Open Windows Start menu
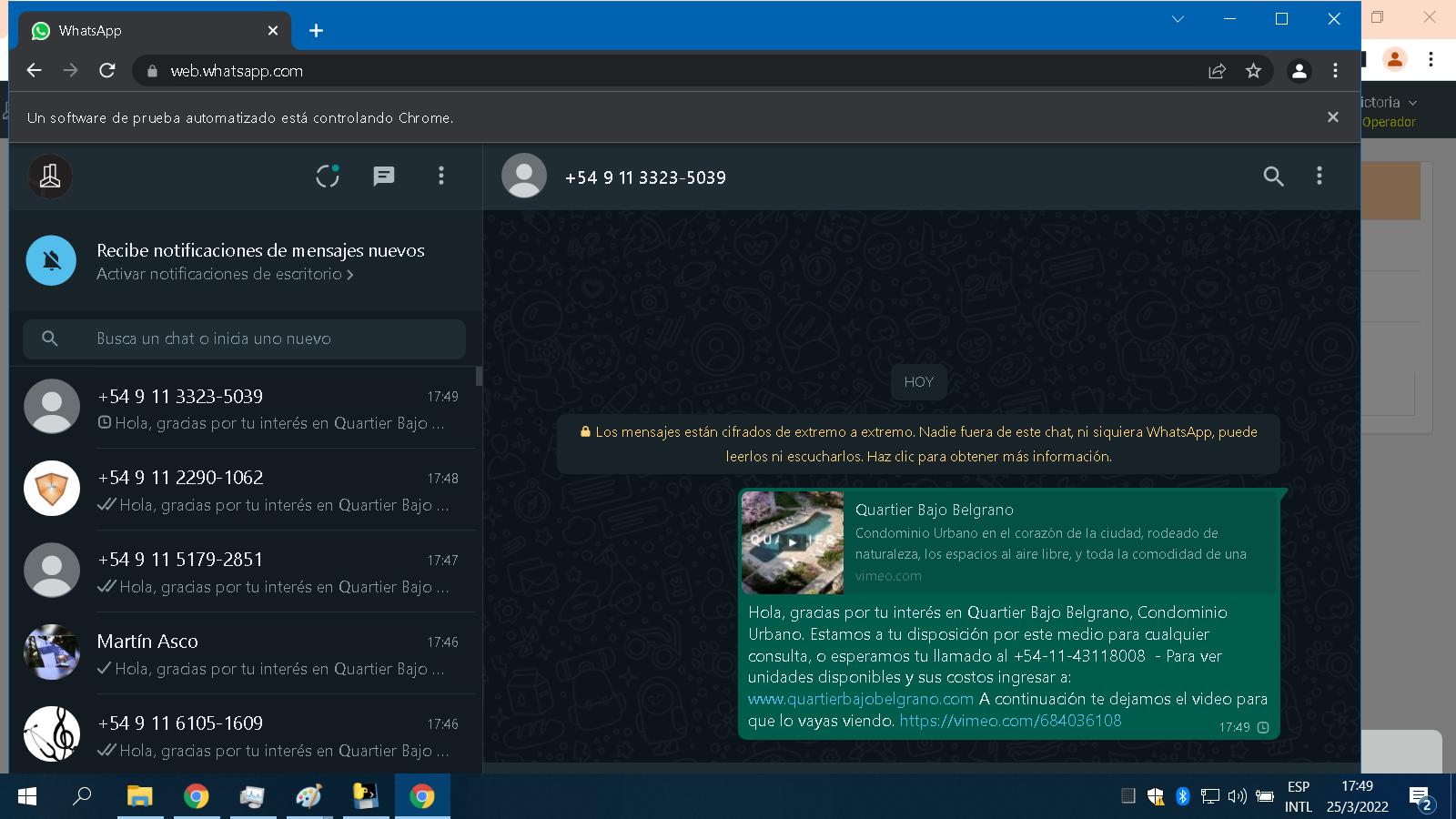Screen dimensions: 1456x819 click(x=27, y=796)
